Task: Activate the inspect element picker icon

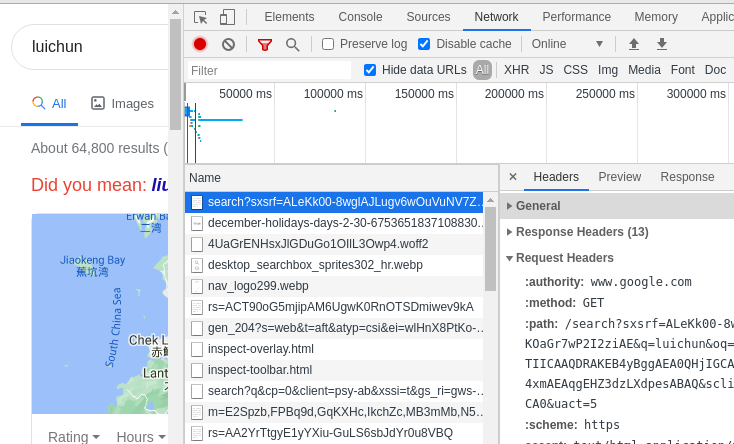Action: tap(201, 17)
